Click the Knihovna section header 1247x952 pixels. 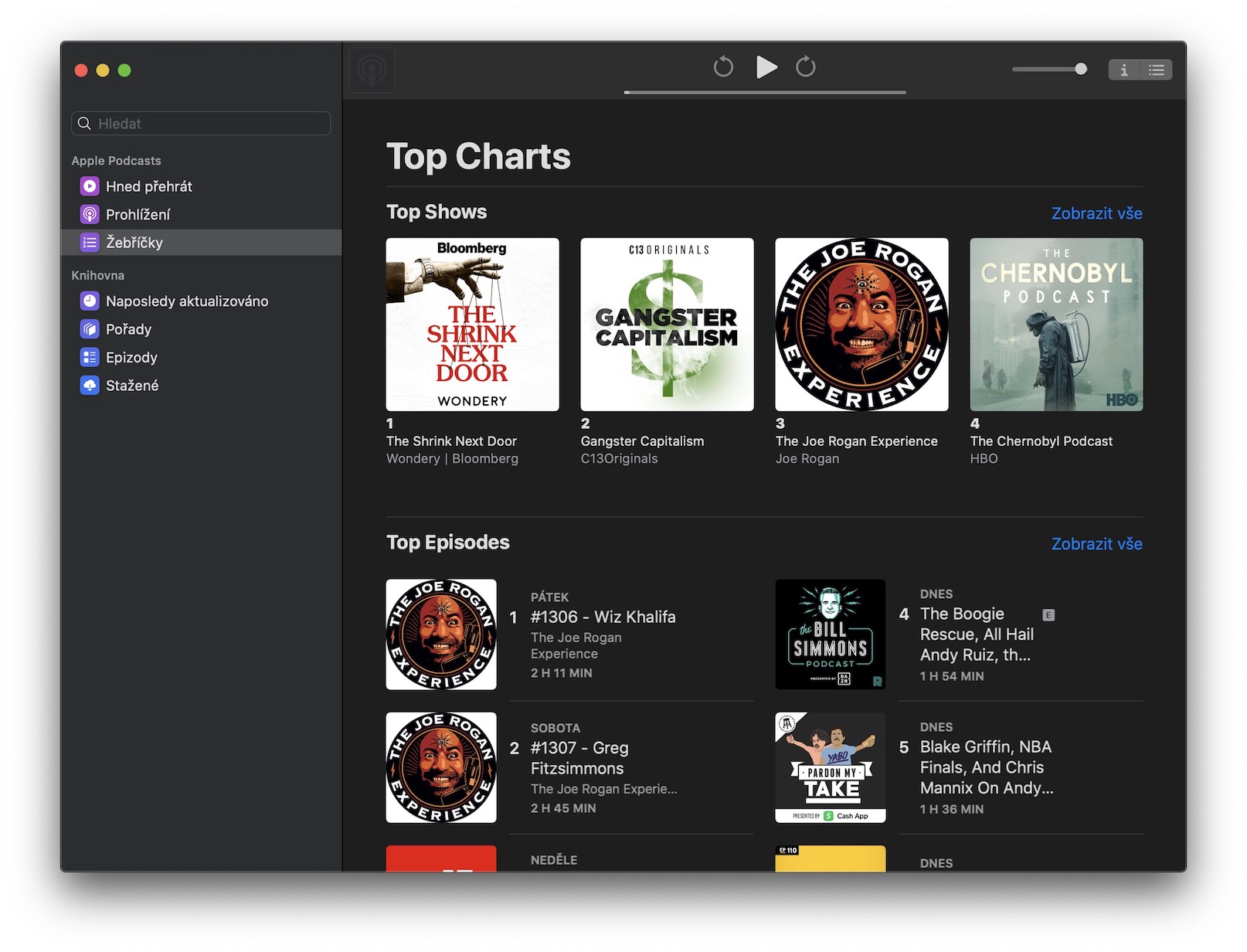tap(98, 275)
